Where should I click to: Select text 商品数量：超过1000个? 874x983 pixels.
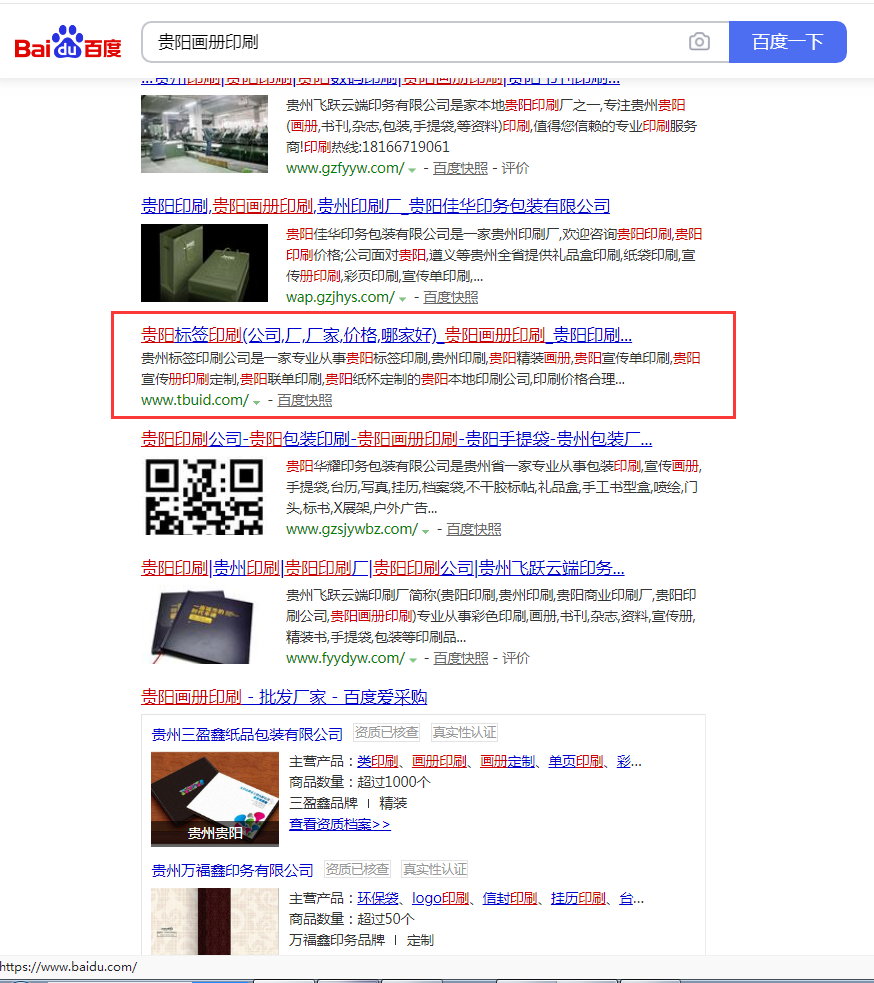pos(360,782)
